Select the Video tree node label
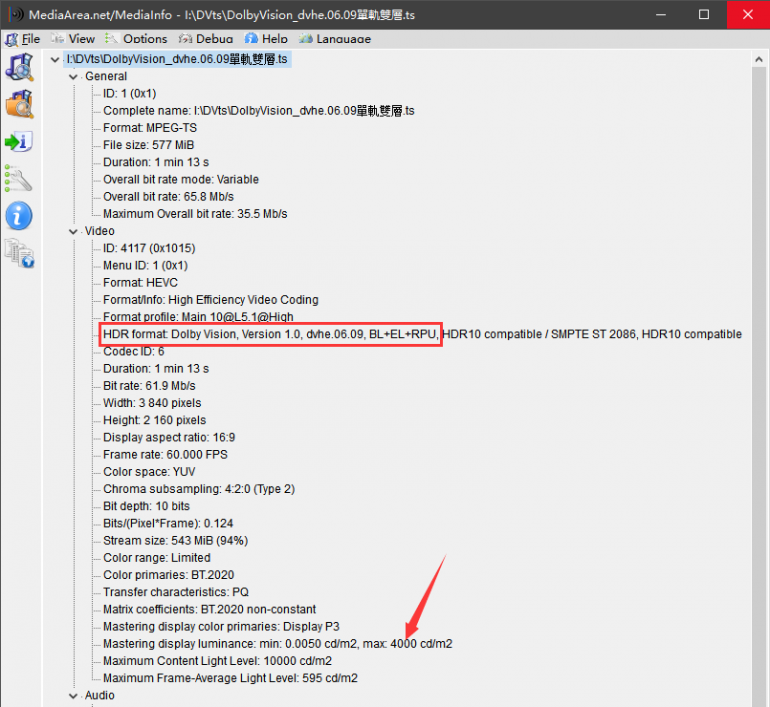The image size is (770, 707). (100, 231)
